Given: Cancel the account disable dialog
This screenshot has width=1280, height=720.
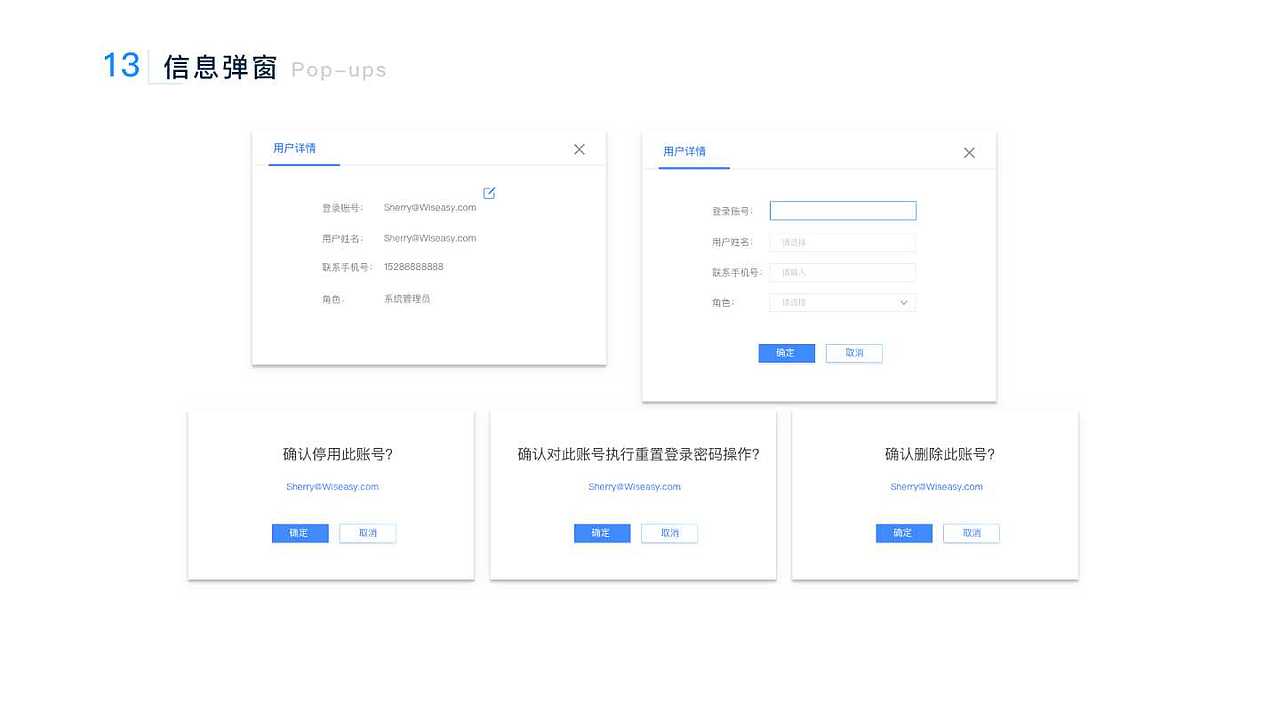Looking at the screenshot, I should click(x=367, y=533).
